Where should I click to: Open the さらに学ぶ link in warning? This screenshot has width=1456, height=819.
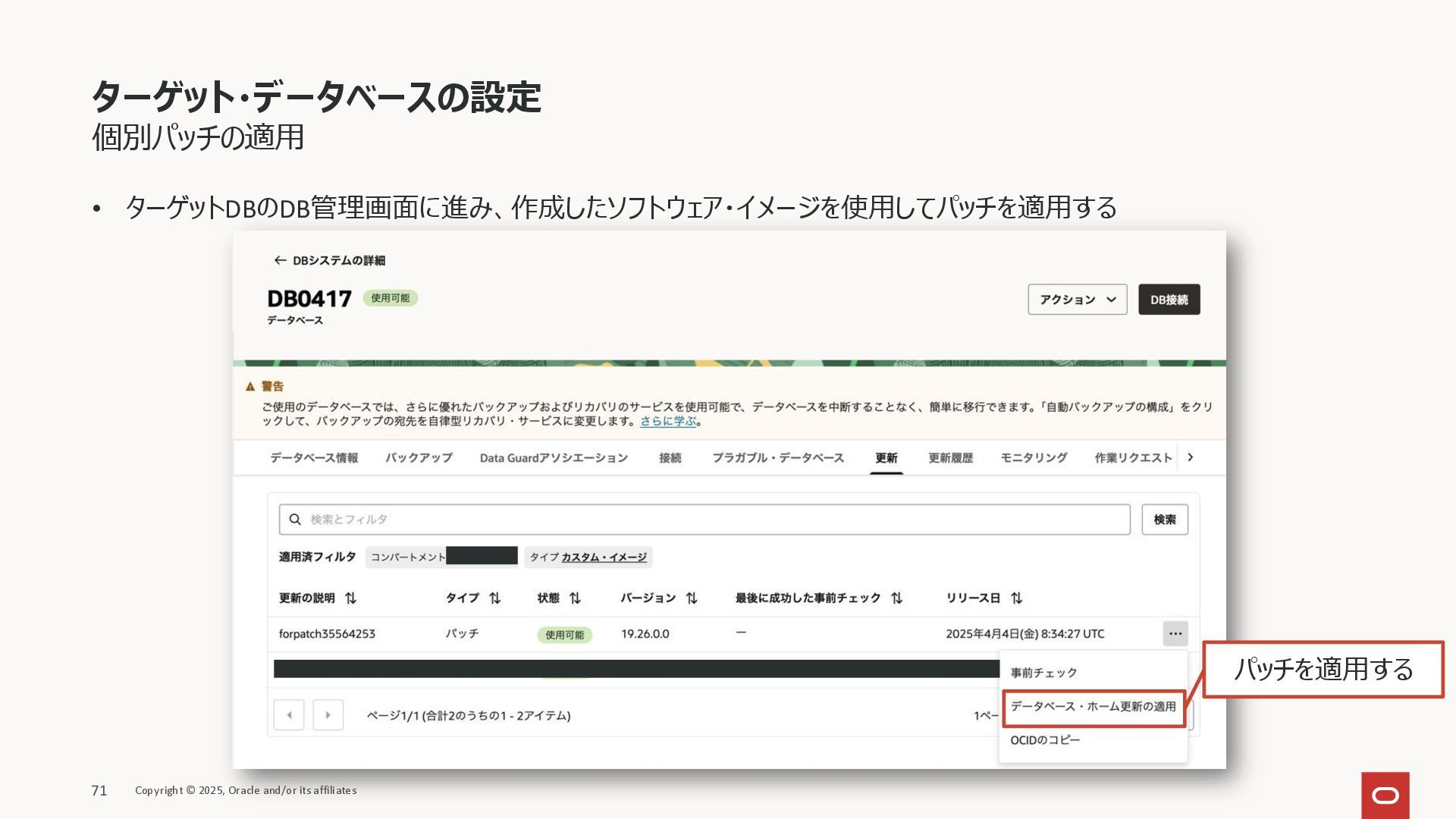668,421
